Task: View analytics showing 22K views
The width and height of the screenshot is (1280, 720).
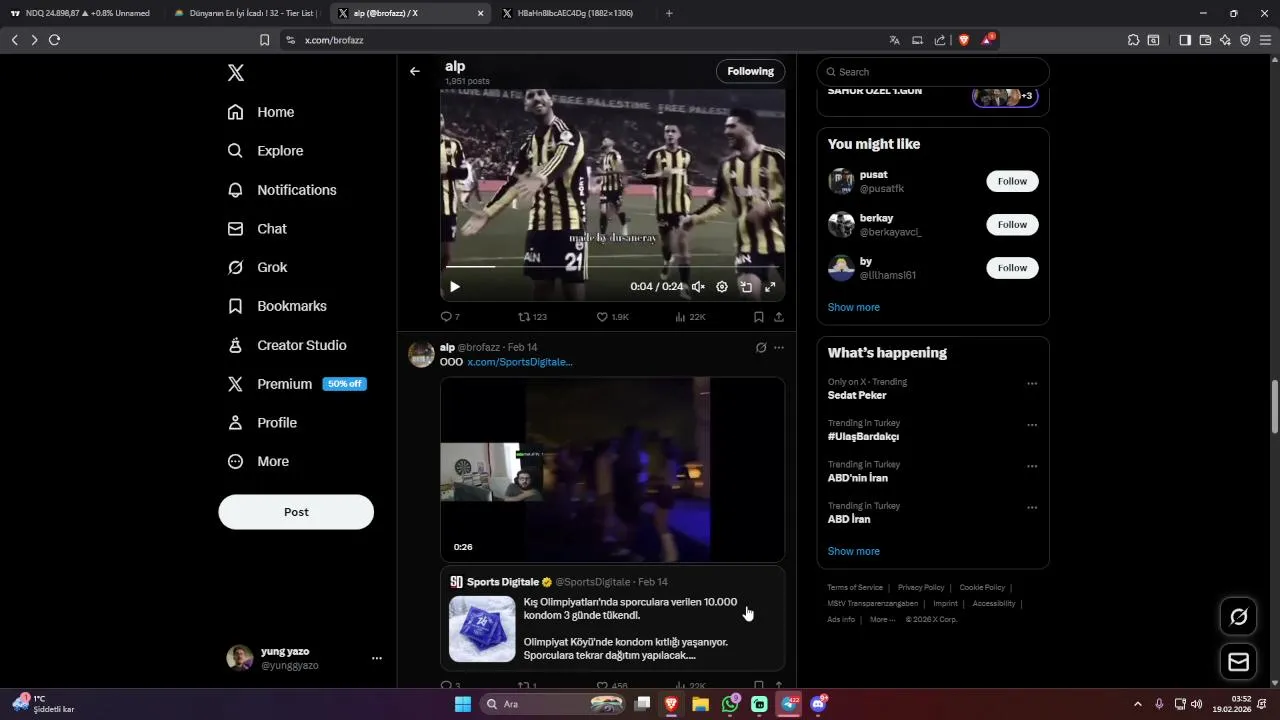Action: point(690,317)
